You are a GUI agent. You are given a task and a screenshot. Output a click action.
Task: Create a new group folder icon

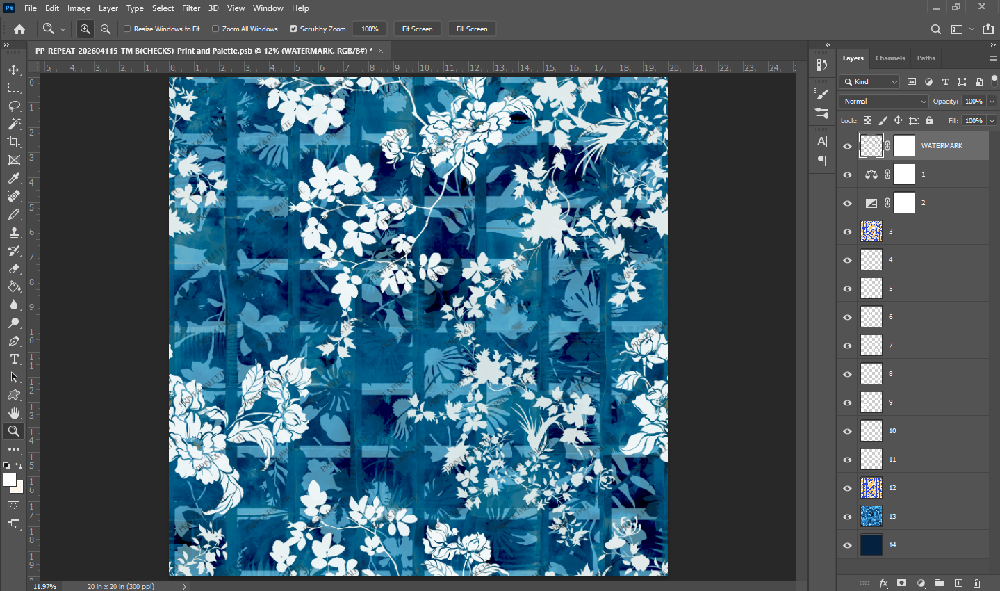click(x=939, y=583)
